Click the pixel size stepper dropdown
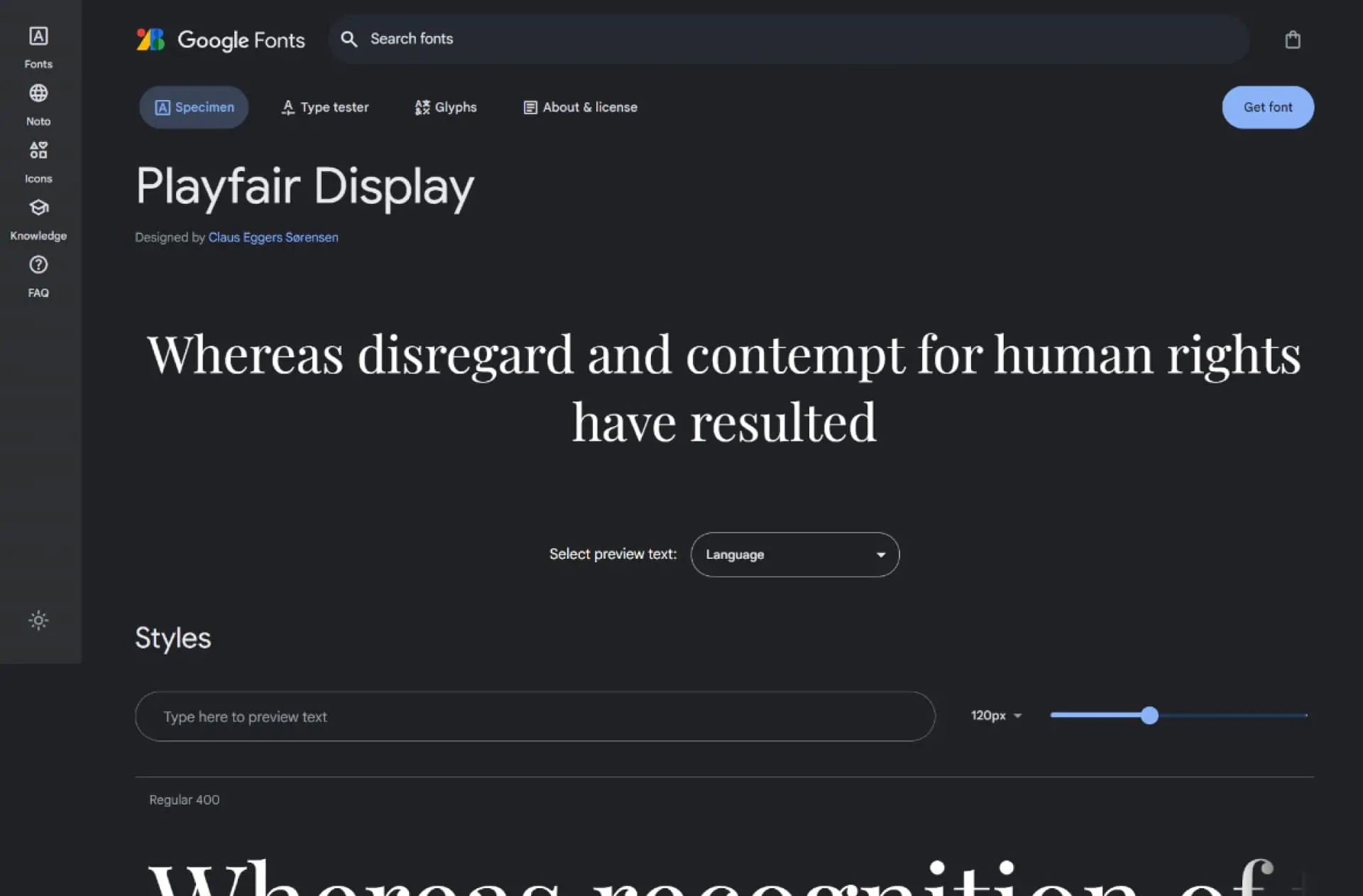Viewport: 1363px width, 896px height. 997,715
